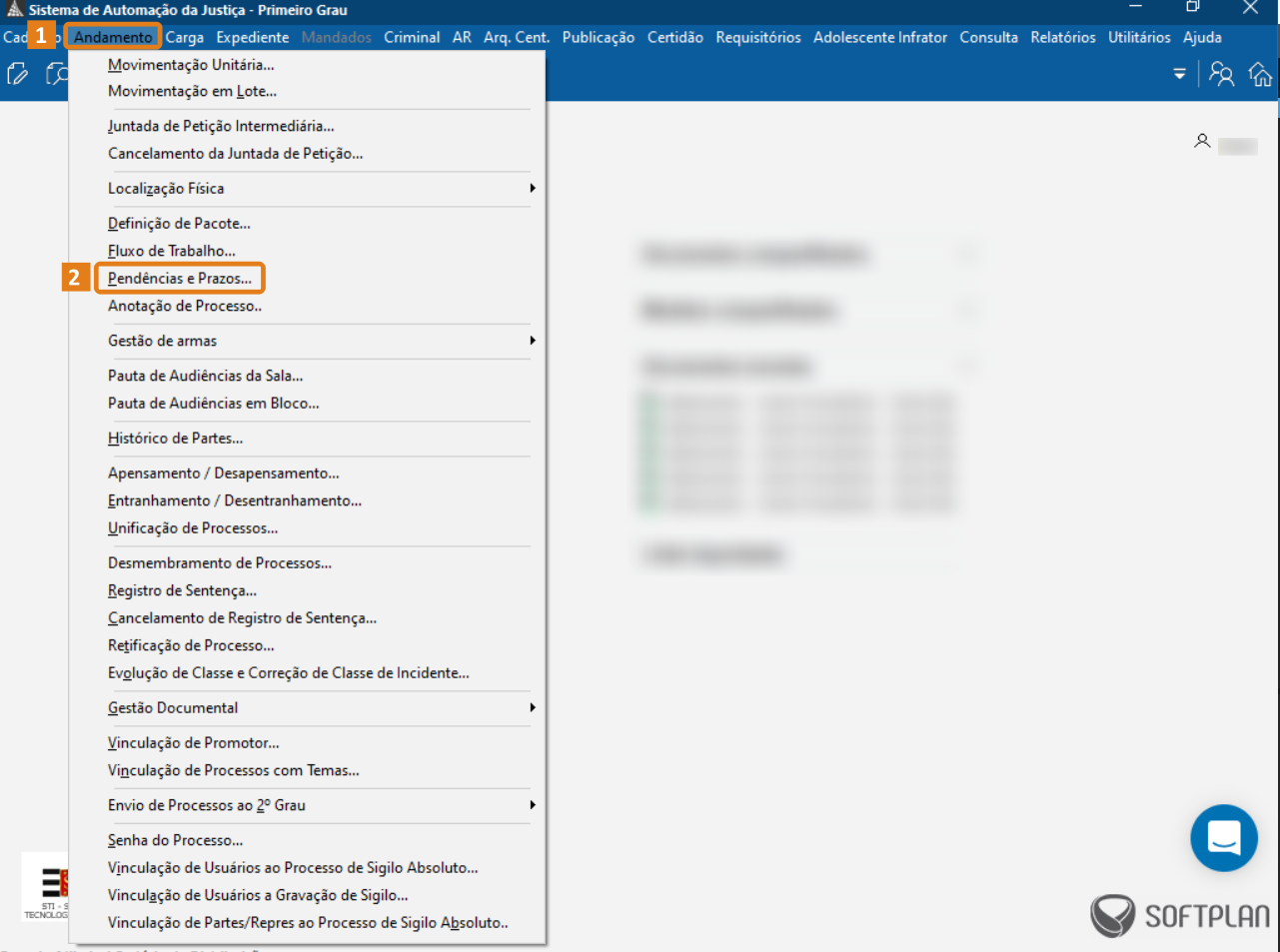Open the Andamento menu
Screen dimensions: 1280x952
[x=113, y=37]
